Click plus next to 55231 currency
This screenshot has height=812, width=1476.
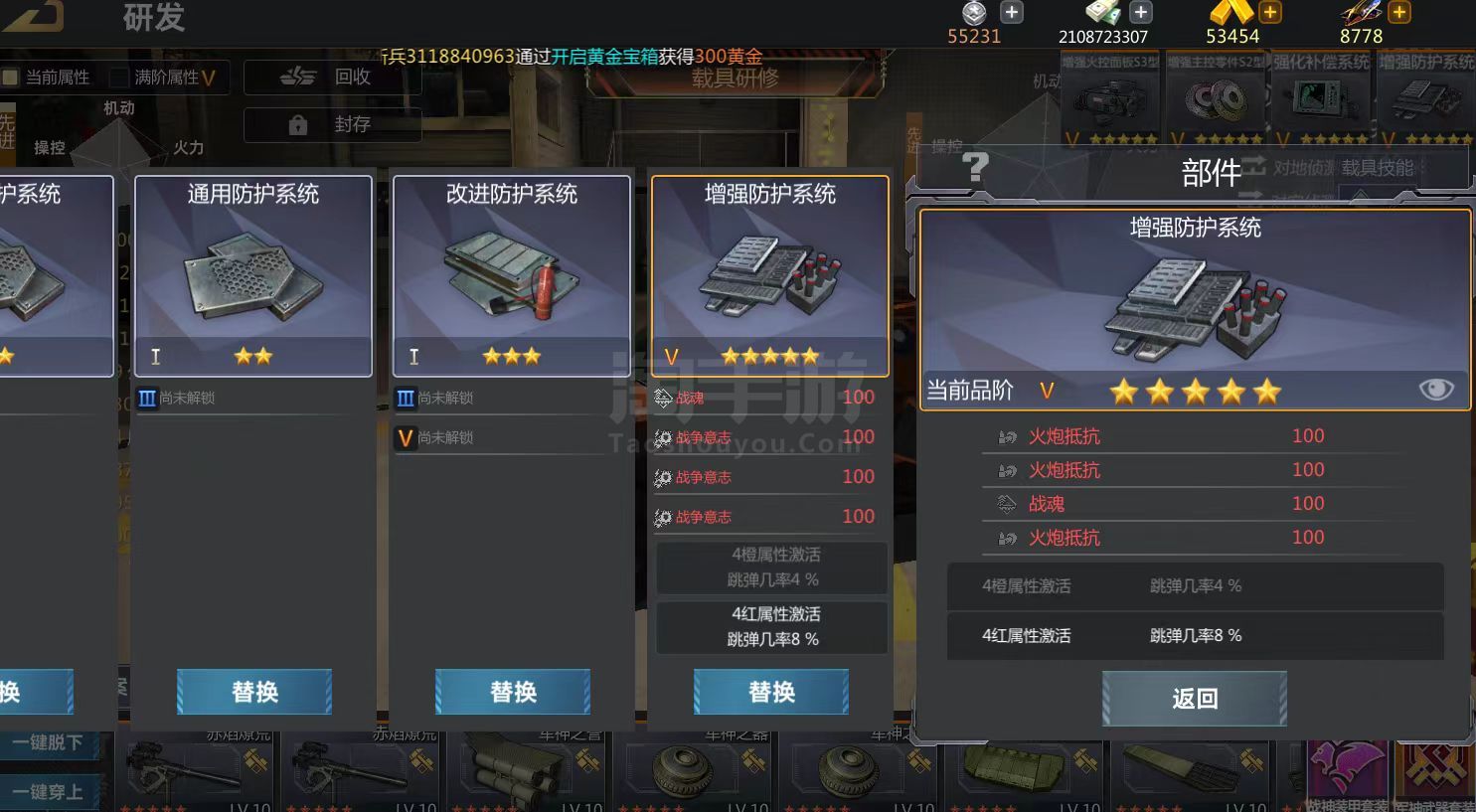point(1012,12)
